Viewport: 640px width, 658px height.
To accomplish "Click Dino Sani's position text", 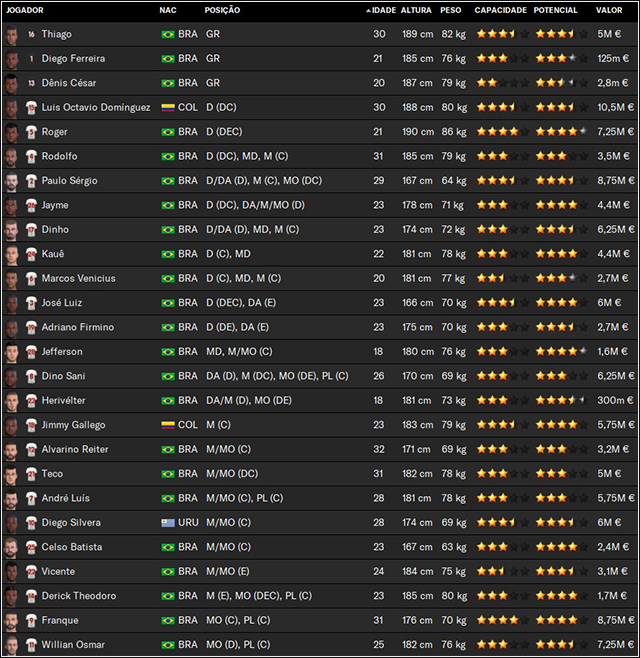I will 277,376.
